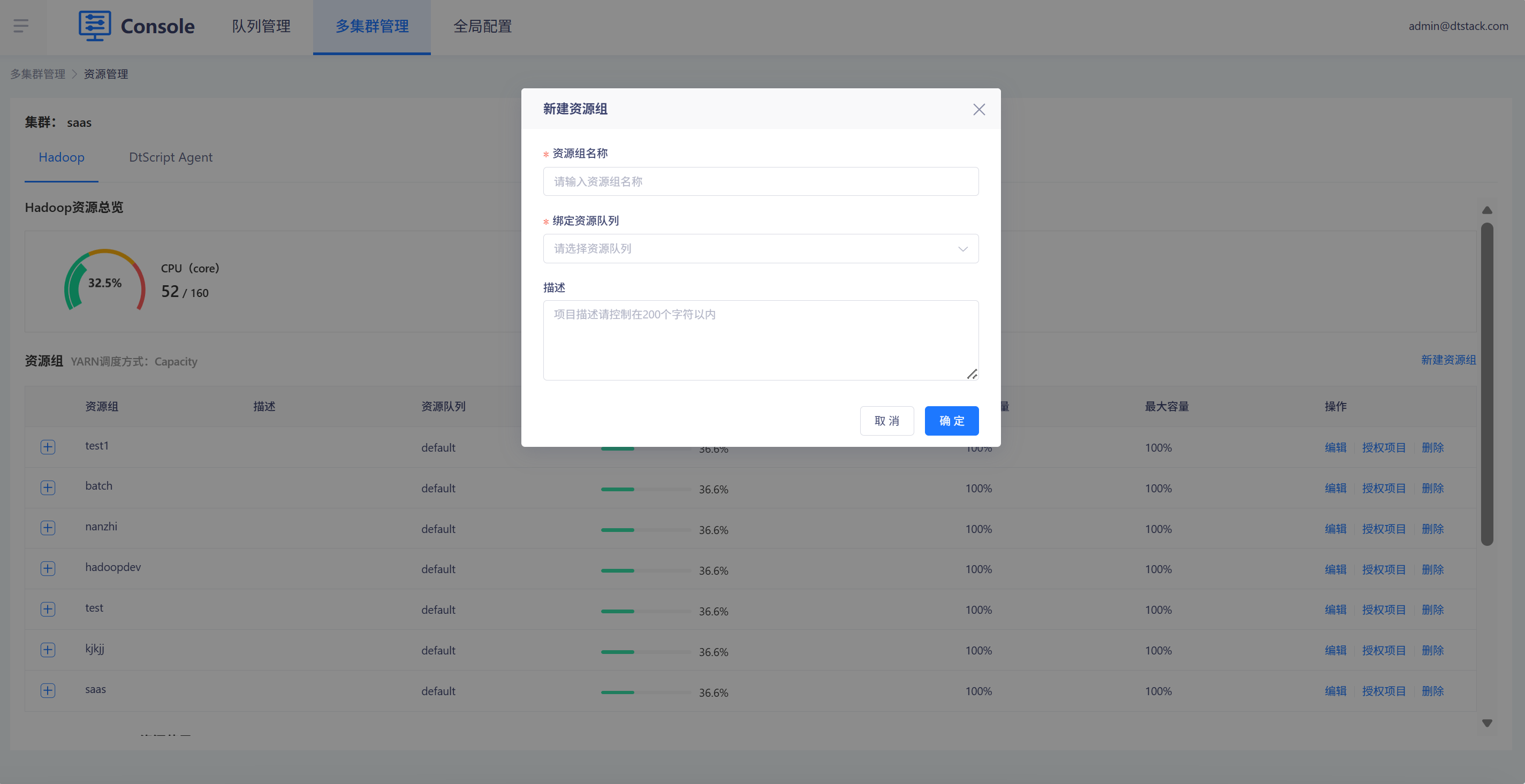Viewport: 1525px width, 784px height.
Task: Open the 队列管理 menu
Action: tap(261, 27)
